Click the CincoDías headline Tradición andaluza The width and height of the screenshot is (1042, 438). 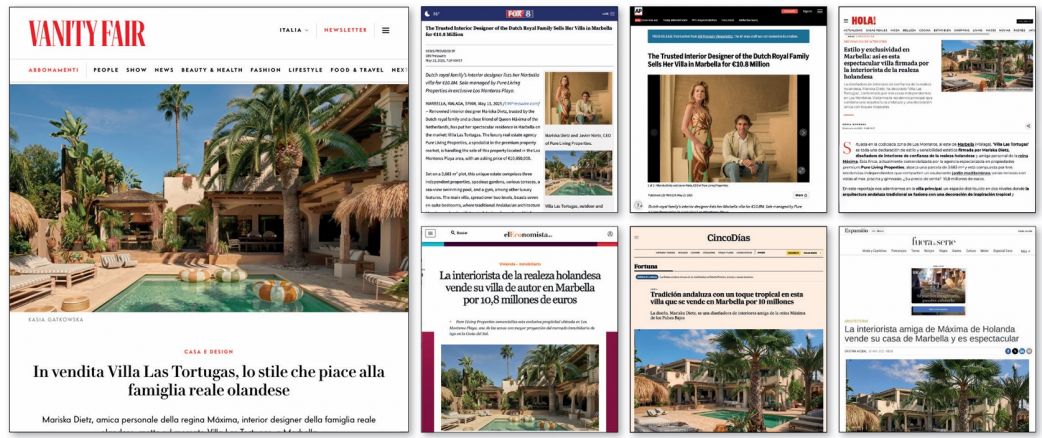tap(726, 298)
